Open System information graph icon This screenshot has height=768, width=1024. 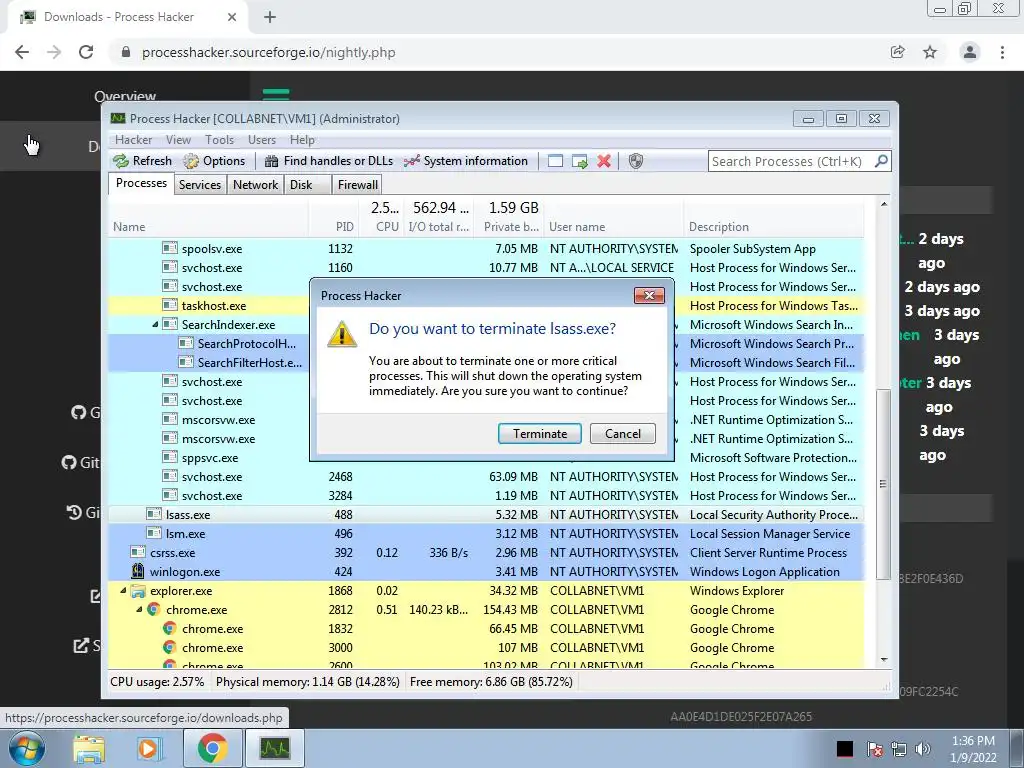pos(411,161)
